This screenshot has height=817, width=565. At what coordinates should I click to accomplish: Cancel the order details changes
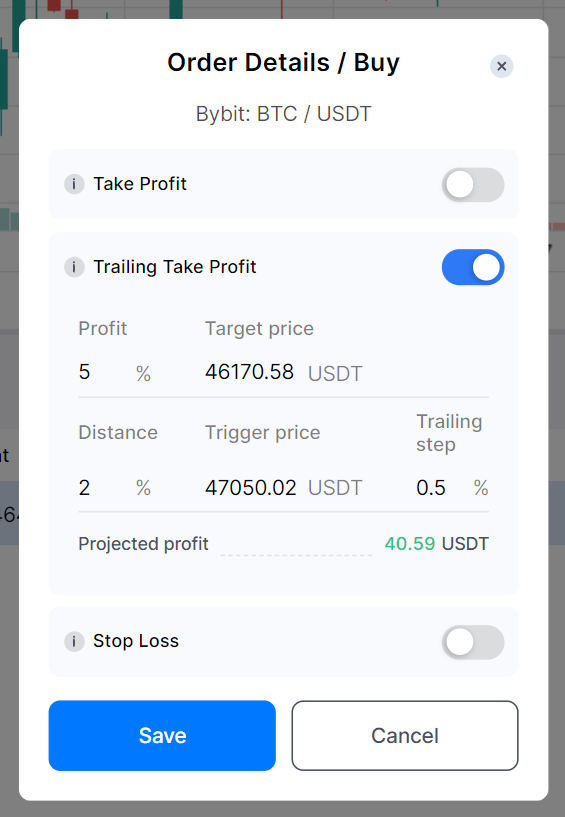tap(405, 735)
